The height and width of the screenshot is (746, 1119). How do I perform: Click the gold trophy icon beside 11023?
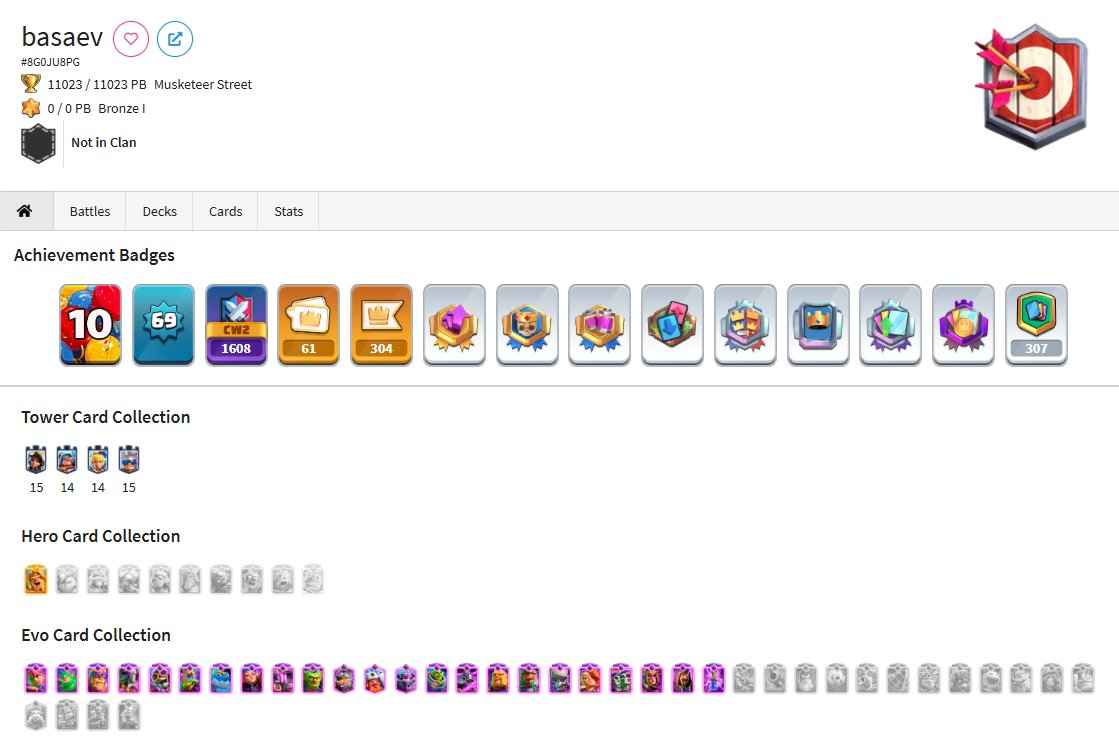(x=31, y=84)
